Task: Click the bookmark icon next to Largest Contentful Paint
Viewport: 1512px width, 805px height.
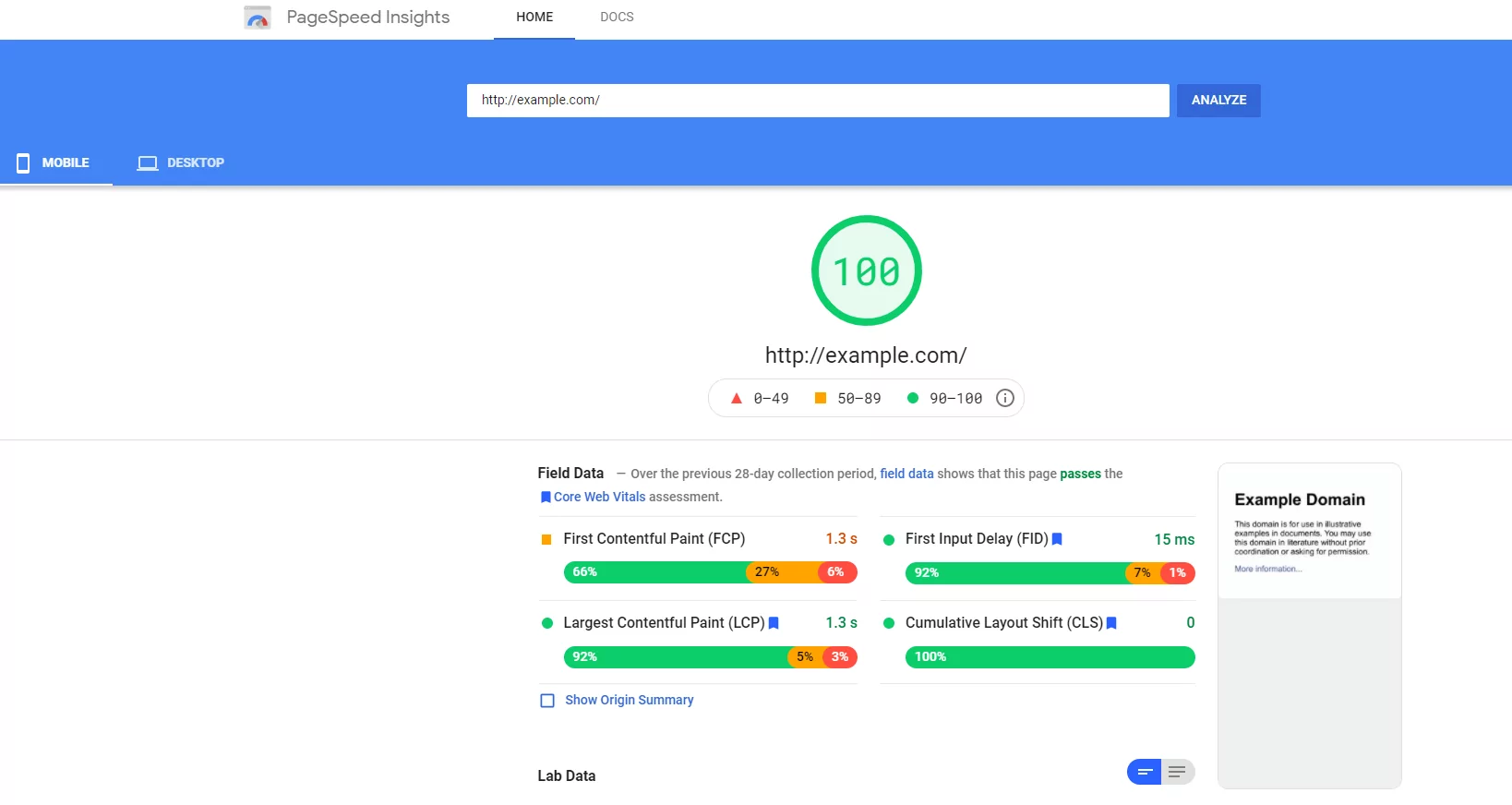Action: point(774,623)
